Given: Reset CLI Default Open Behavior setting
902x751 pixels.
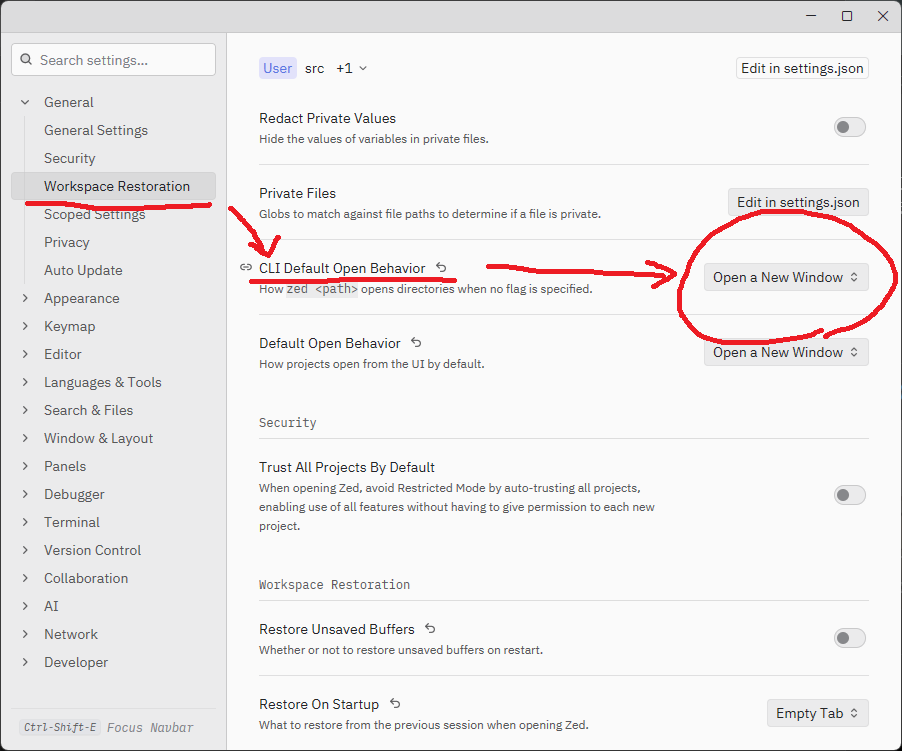Looking at the screenshot, I should tap(441, 267).
